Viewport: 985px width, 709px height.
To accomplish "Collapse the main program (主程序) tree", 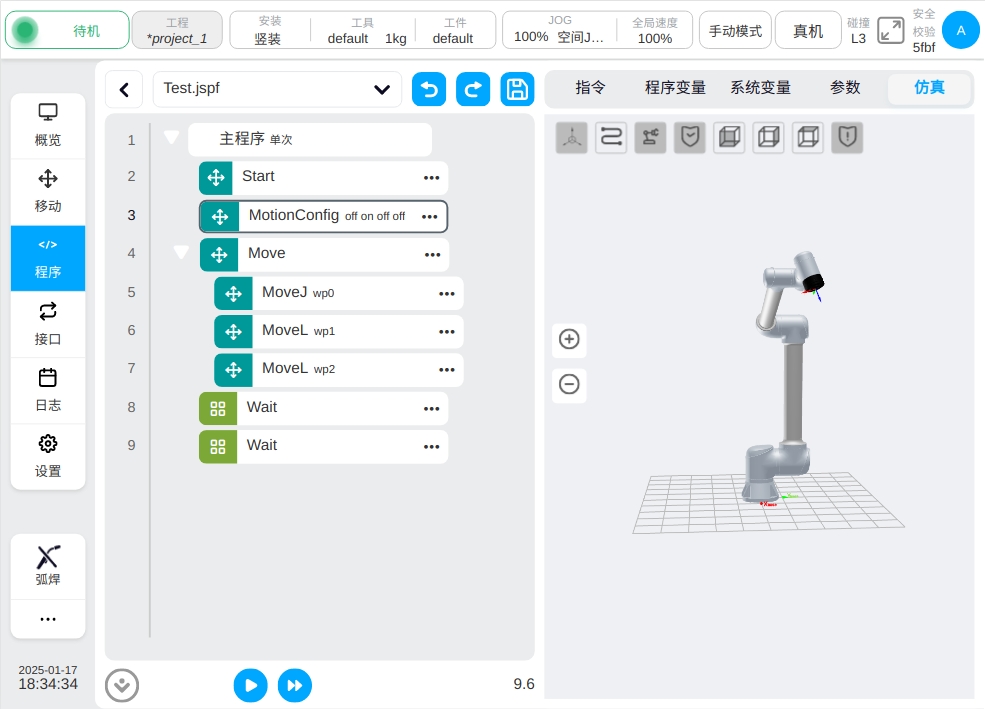I will (171, 138).
